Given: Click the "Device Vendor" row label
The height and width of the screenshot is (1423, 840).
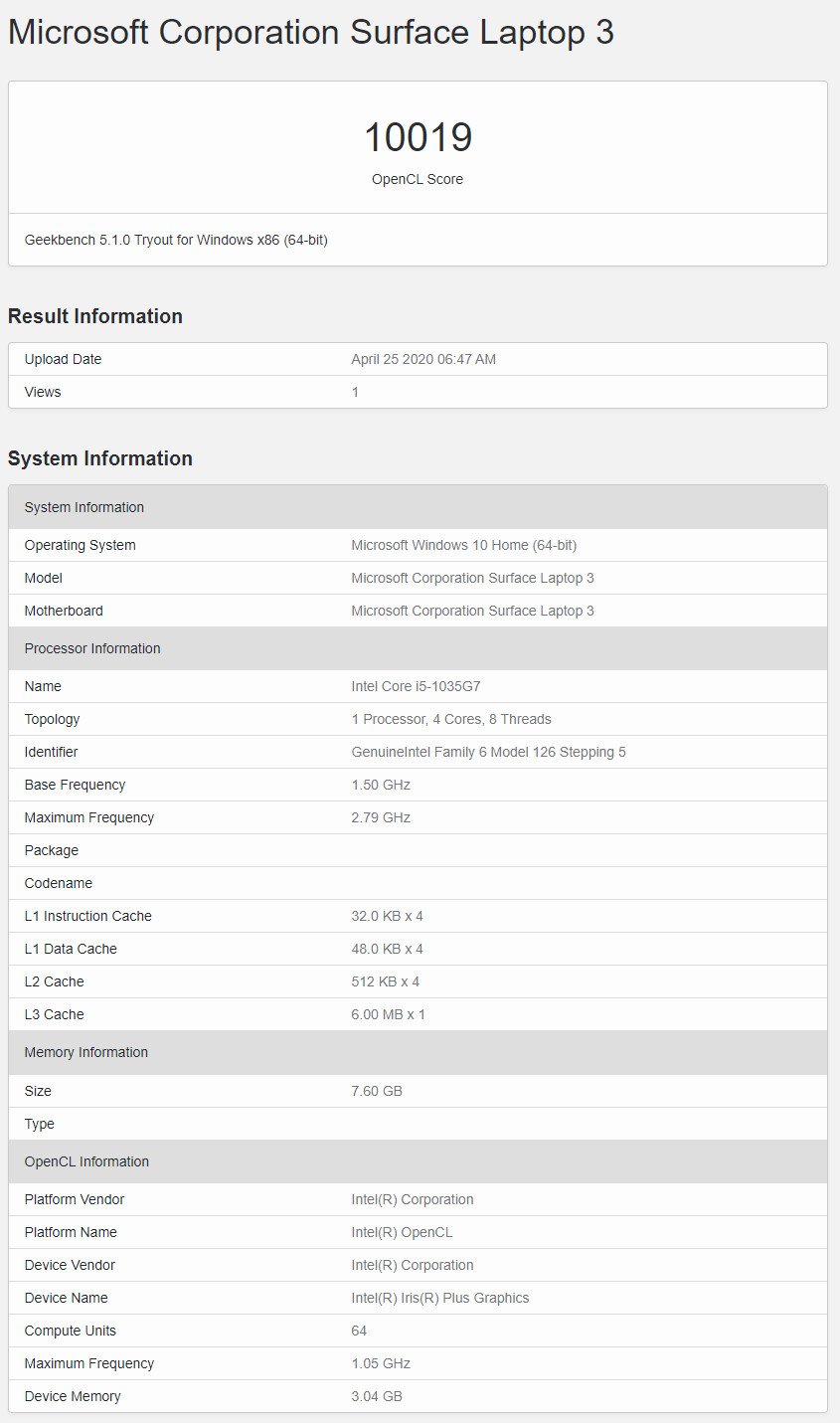Looking at the screenshot, I should pyautogui.click(x=70, y=1265).
